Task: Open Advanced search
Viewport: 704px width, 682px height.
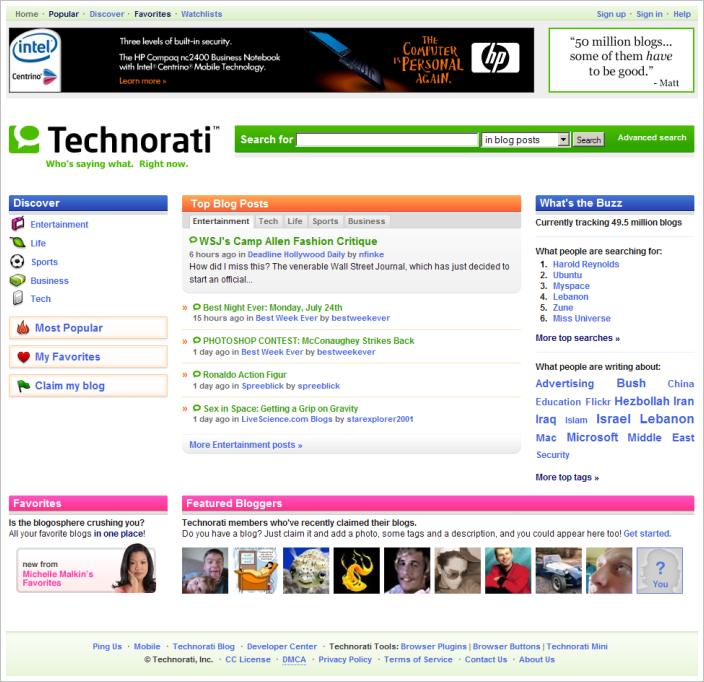Action: [x=652, y=137]
